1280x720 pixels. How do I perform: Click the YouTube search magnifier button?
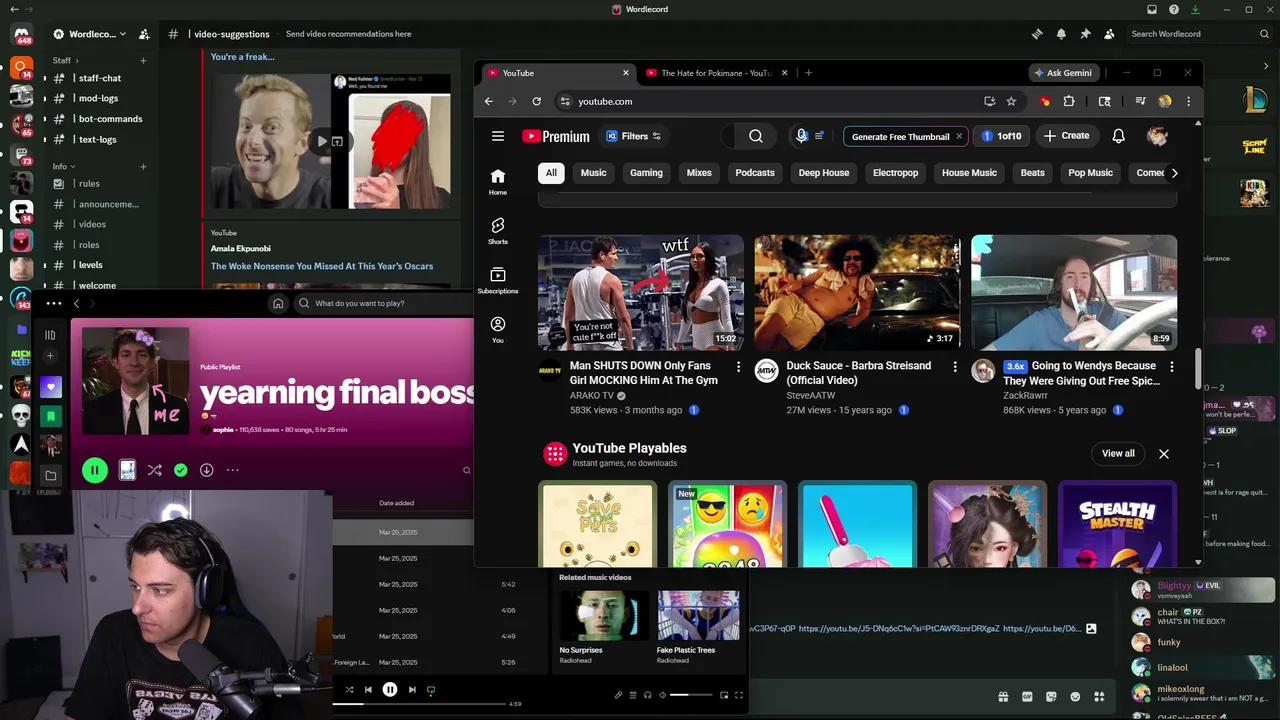click(756, 136)
